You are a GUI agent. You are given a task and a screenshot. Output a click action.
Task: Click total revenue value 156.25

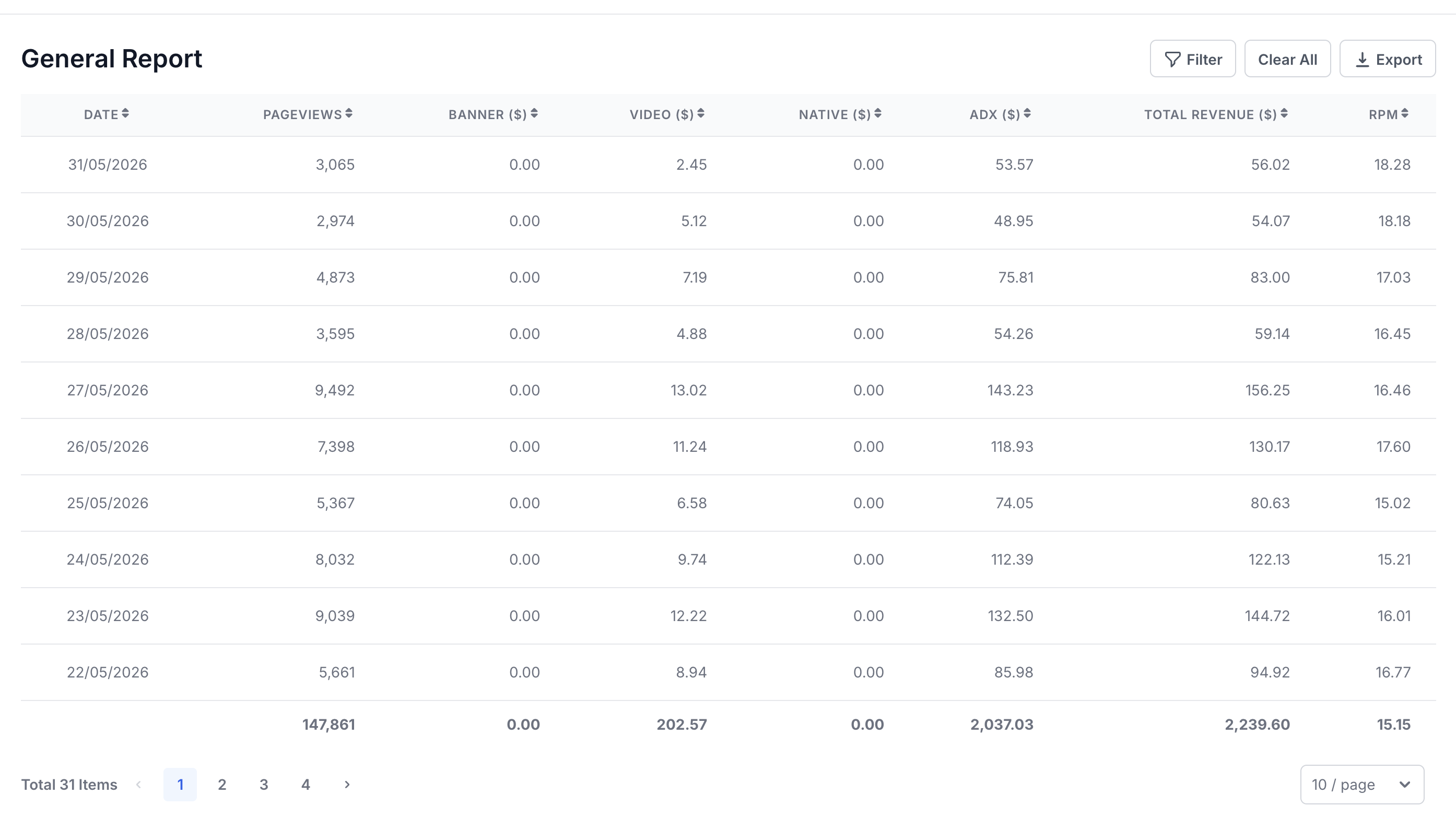tap(1267, 391)
